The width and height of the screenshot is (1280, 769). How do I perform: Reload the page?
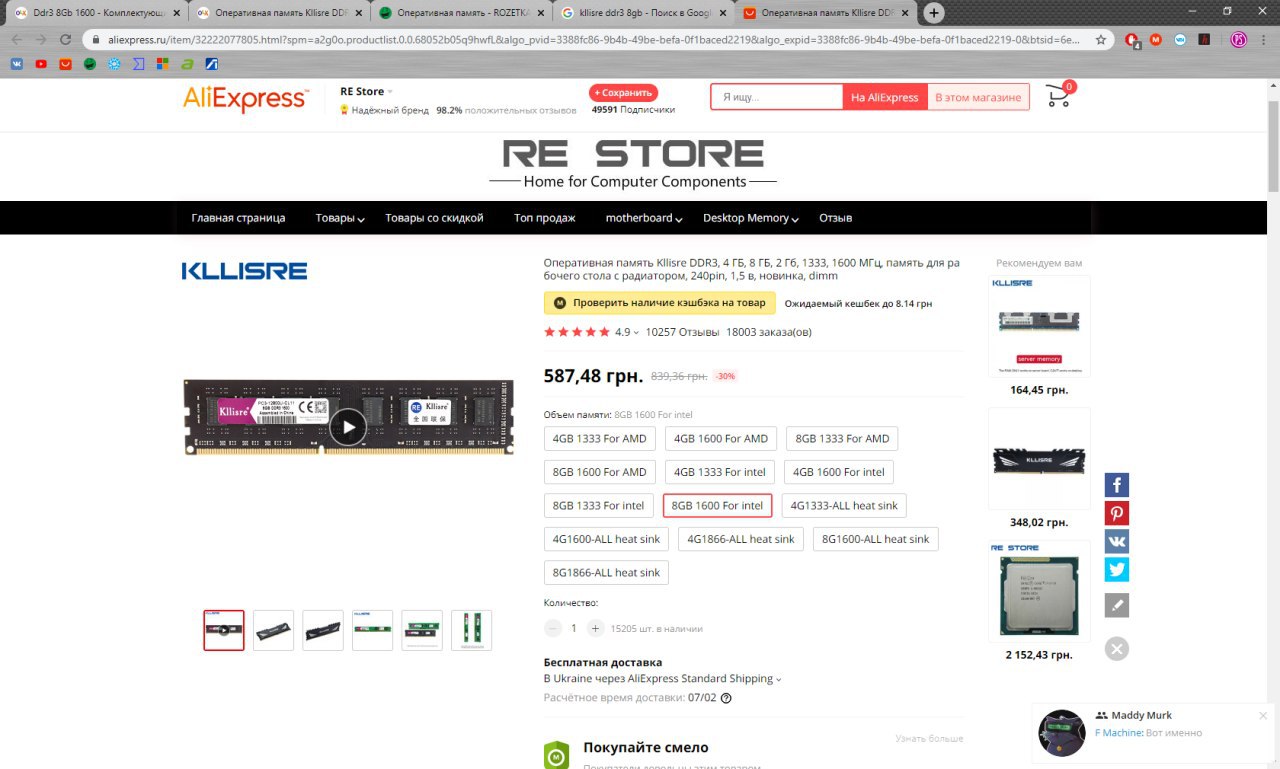[x=66, y=39]
